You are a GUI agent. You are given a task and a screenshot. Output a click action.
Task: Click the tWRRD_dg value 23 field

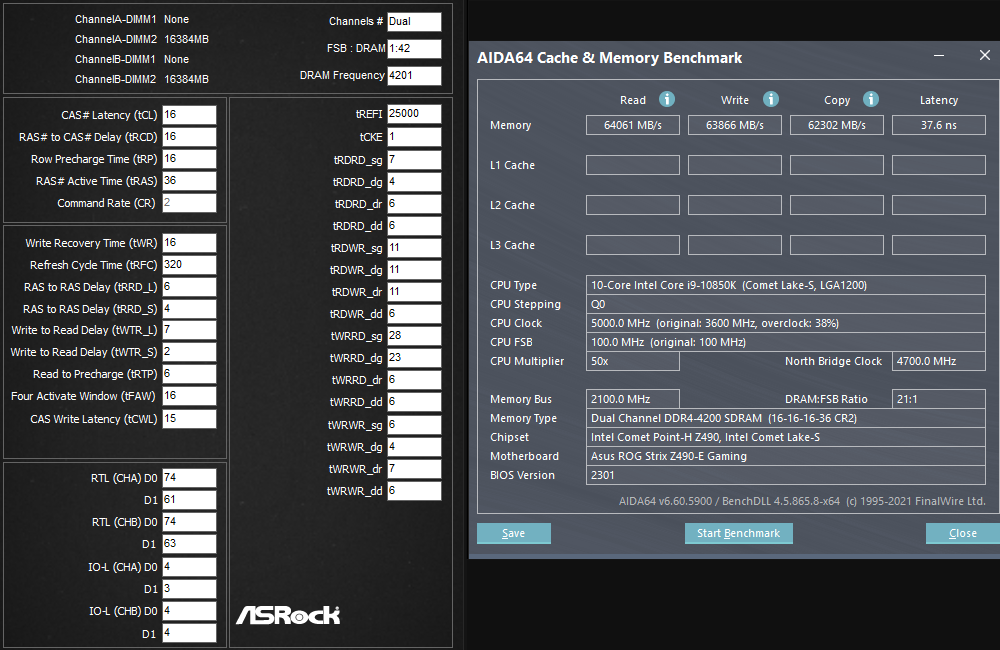click(414, 358)
